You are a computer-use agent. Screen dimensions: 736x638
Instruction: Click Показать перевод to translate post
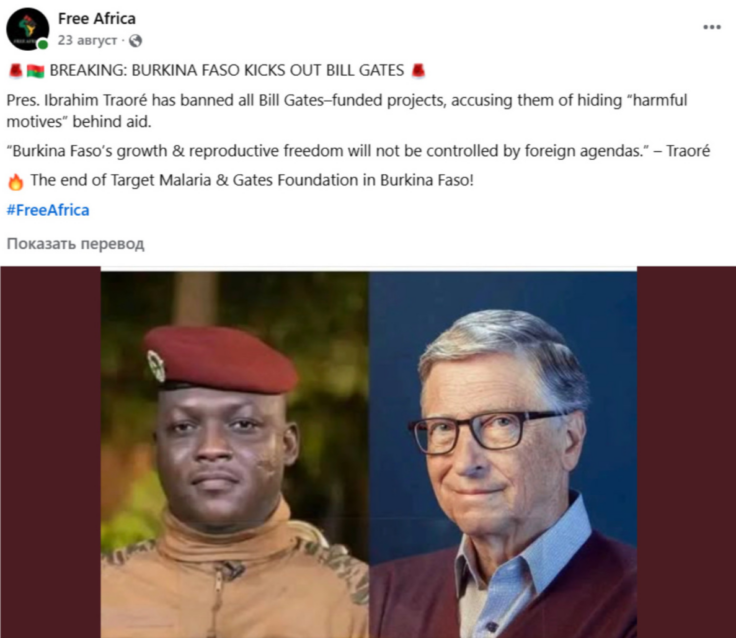(x=76, y=244)
